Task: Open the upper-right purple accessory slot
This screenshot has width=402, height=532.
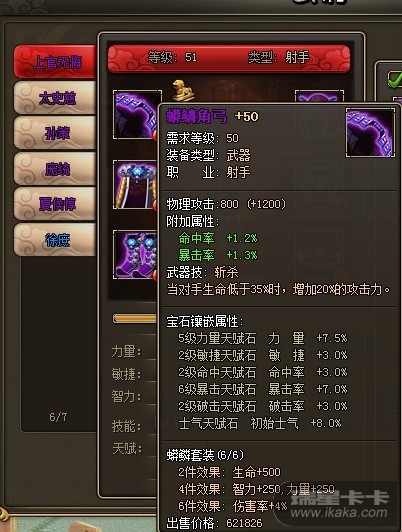Action: pyautogui.click(x=319, y=96)
